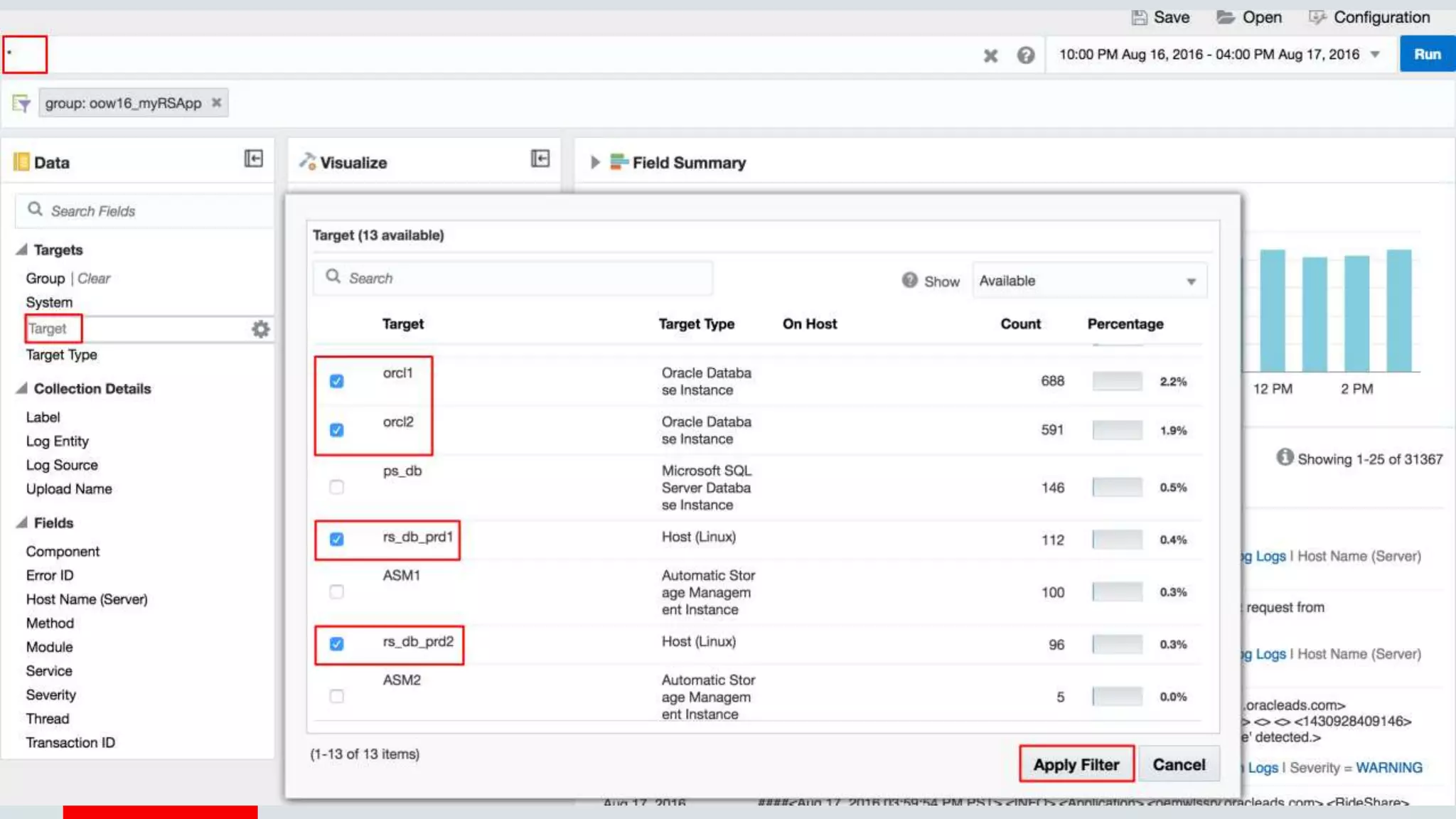Click the Search box in Target dialog

[513, 279]
